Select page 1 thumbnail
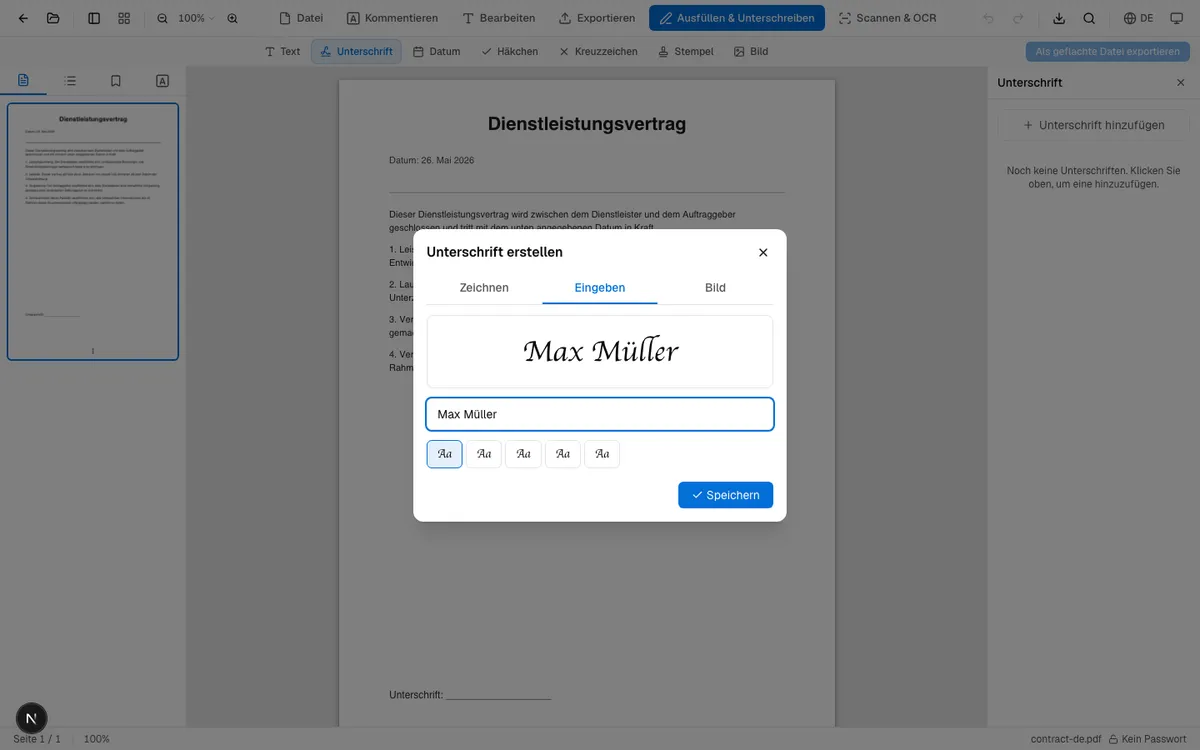This screenshot has height=750, width=1200. coord(93,231)
